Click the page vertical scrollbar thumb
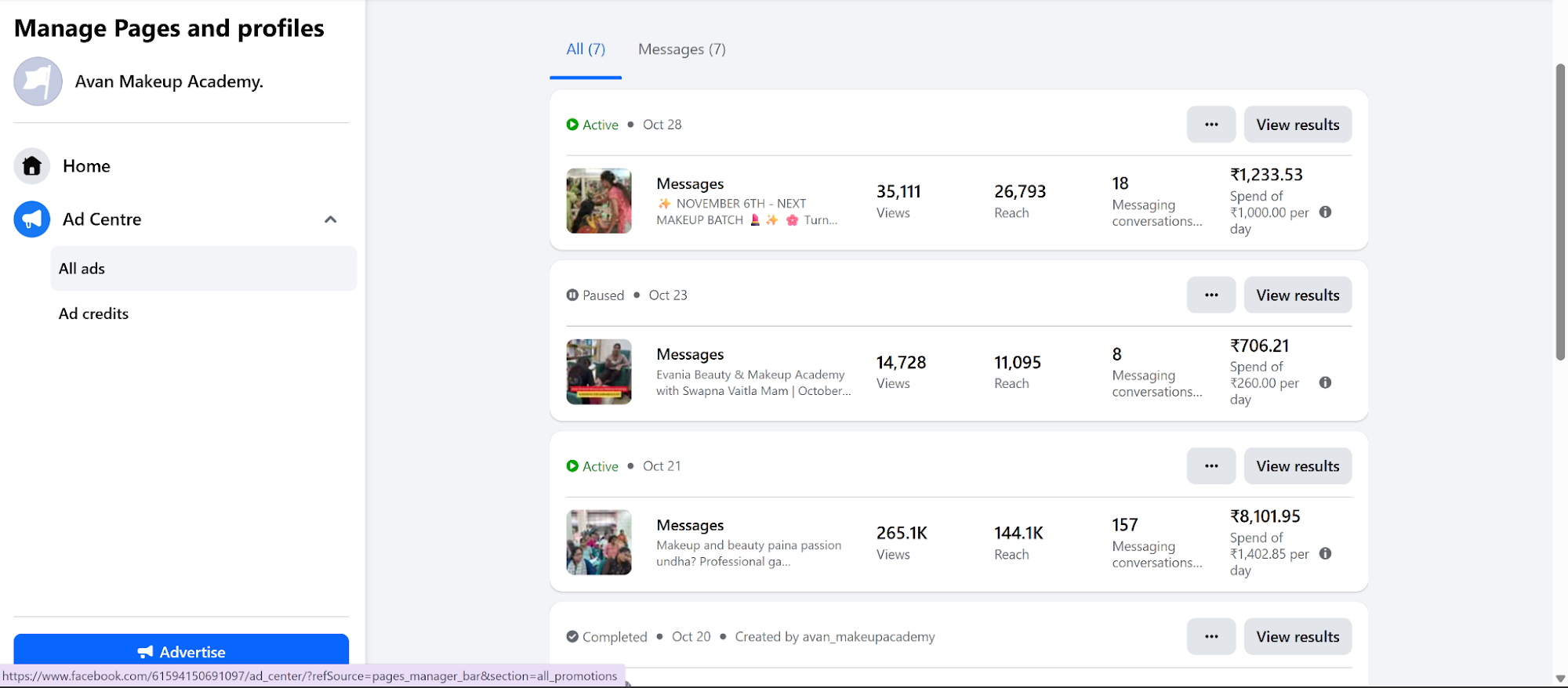 click(x=1560, y=212)
